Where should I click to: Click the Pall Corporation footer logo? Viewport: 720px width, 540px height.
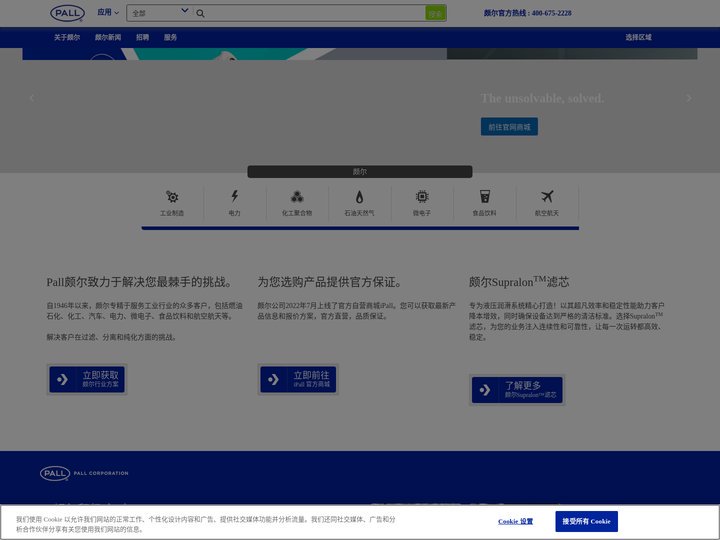(x=84, y=473)
